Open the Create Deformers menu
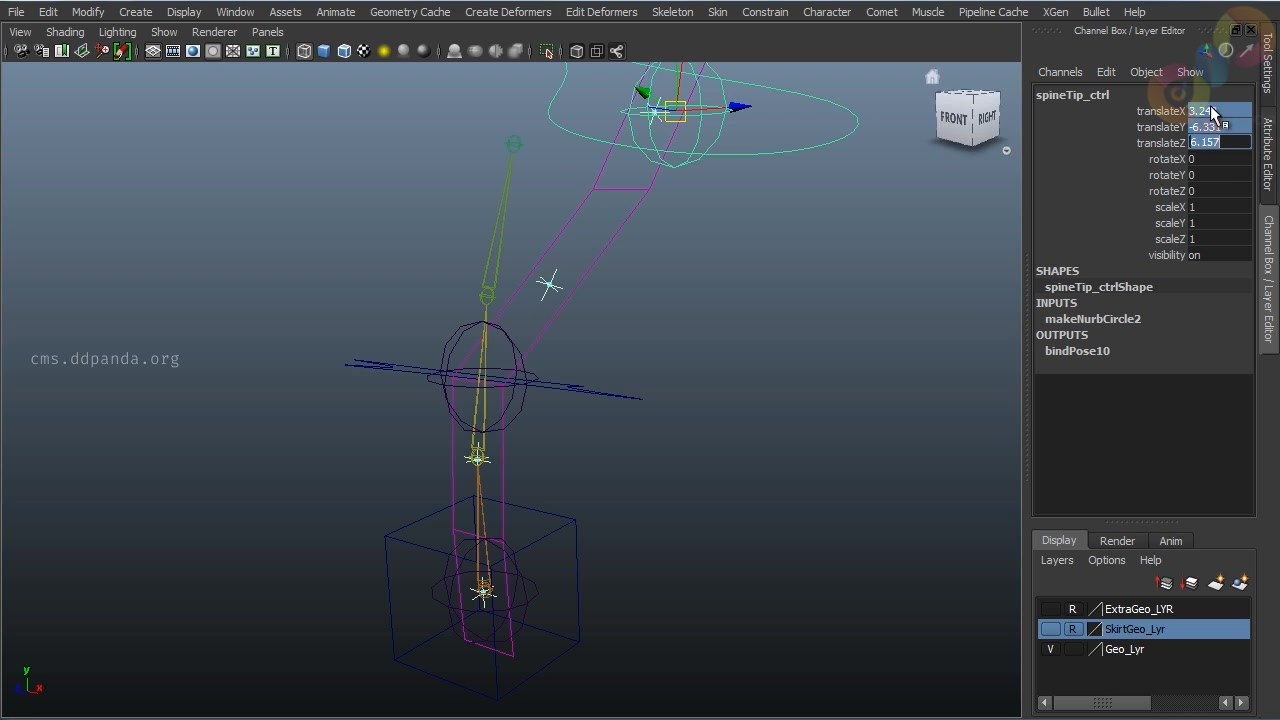Screen dimensions: 1280x720 point(508,12)
